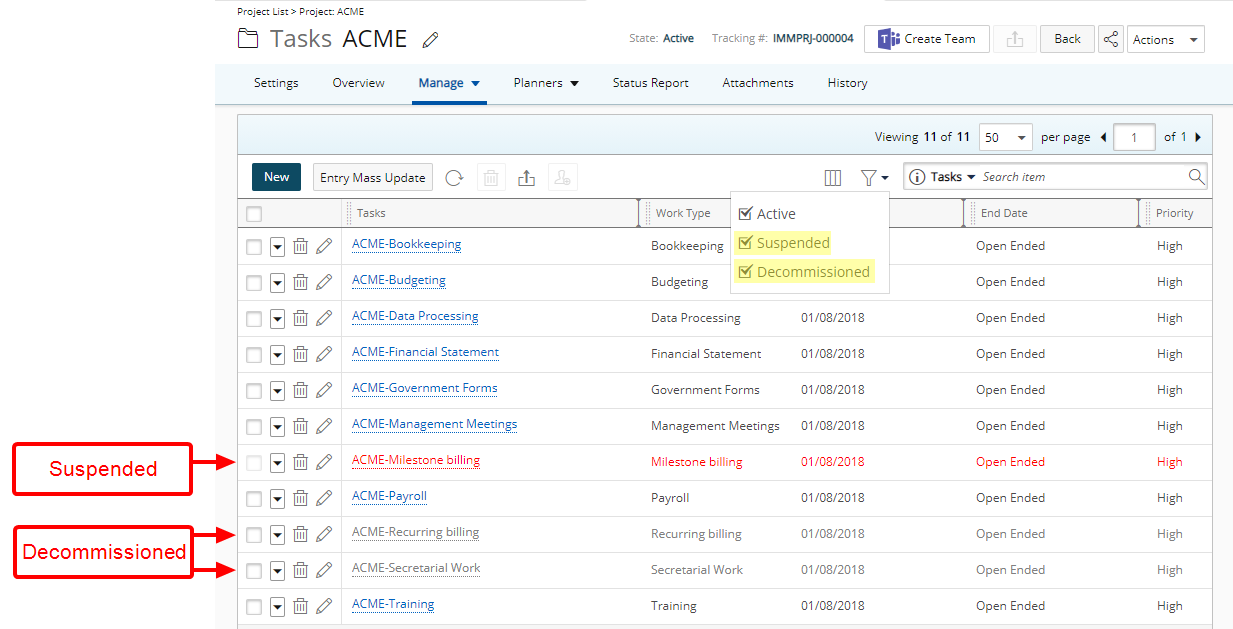Click the upload icon beside Create Team
The height and width of the screenshot is (629, 1233).
click(1015, 39)
